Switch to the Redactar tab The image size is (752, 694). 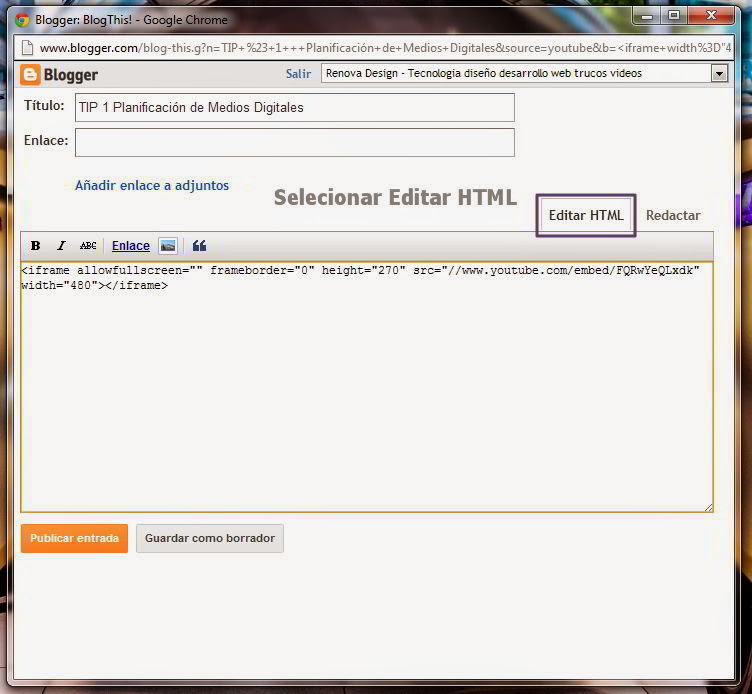click(673, 215)
